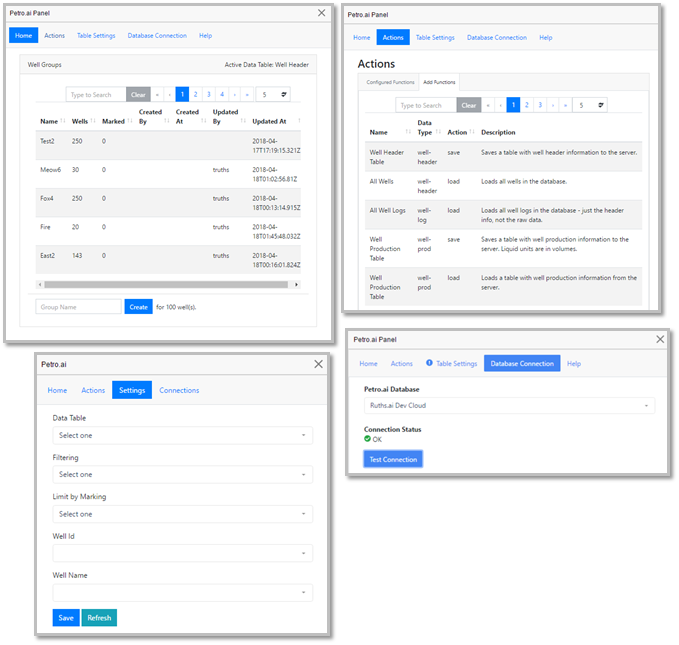
Task: Open Help tab in Database Connection panel
Action: point(574,363)
